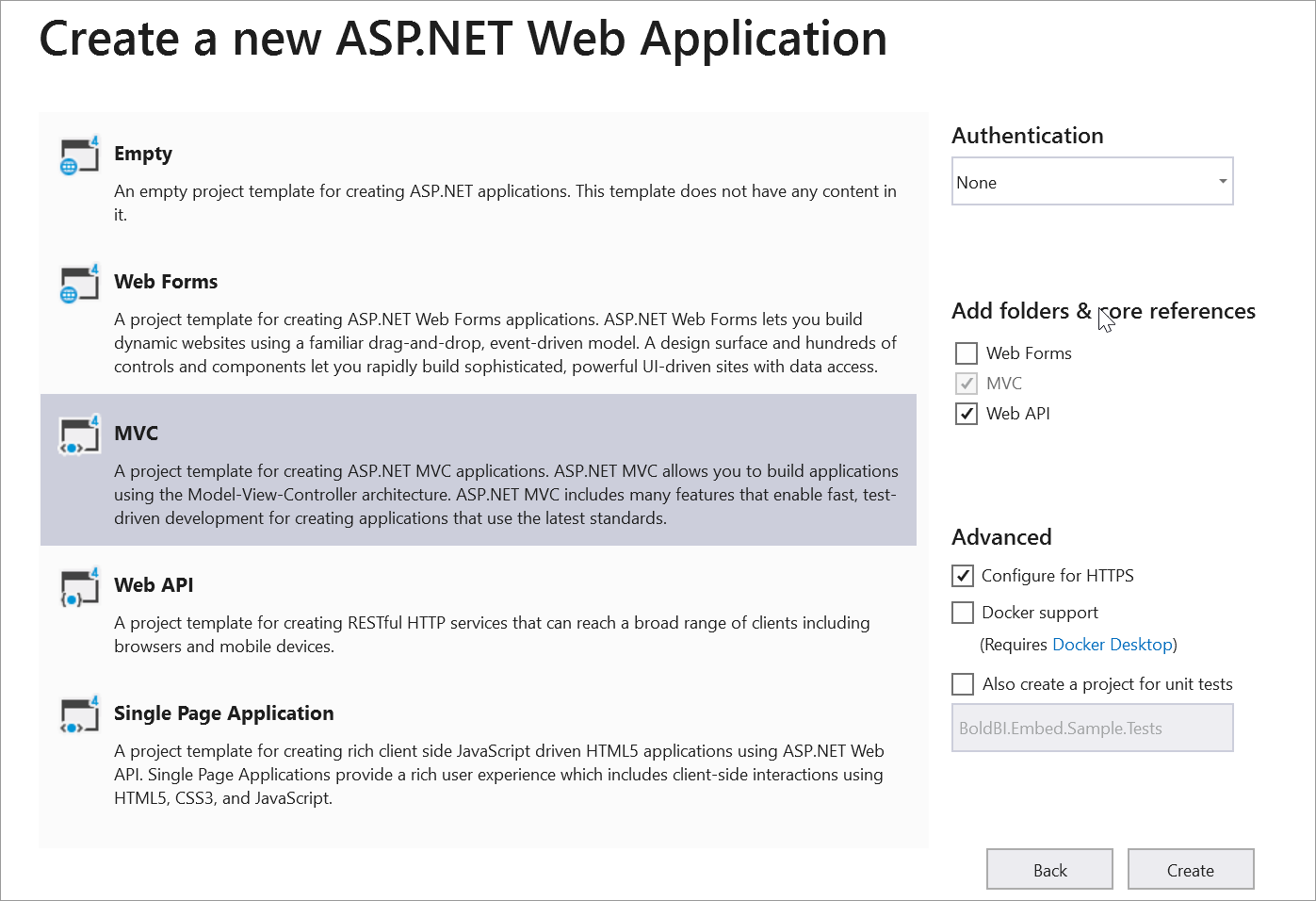Click the Web API template icon
This screenshot has width=1316, height=901.
point(79,588)
